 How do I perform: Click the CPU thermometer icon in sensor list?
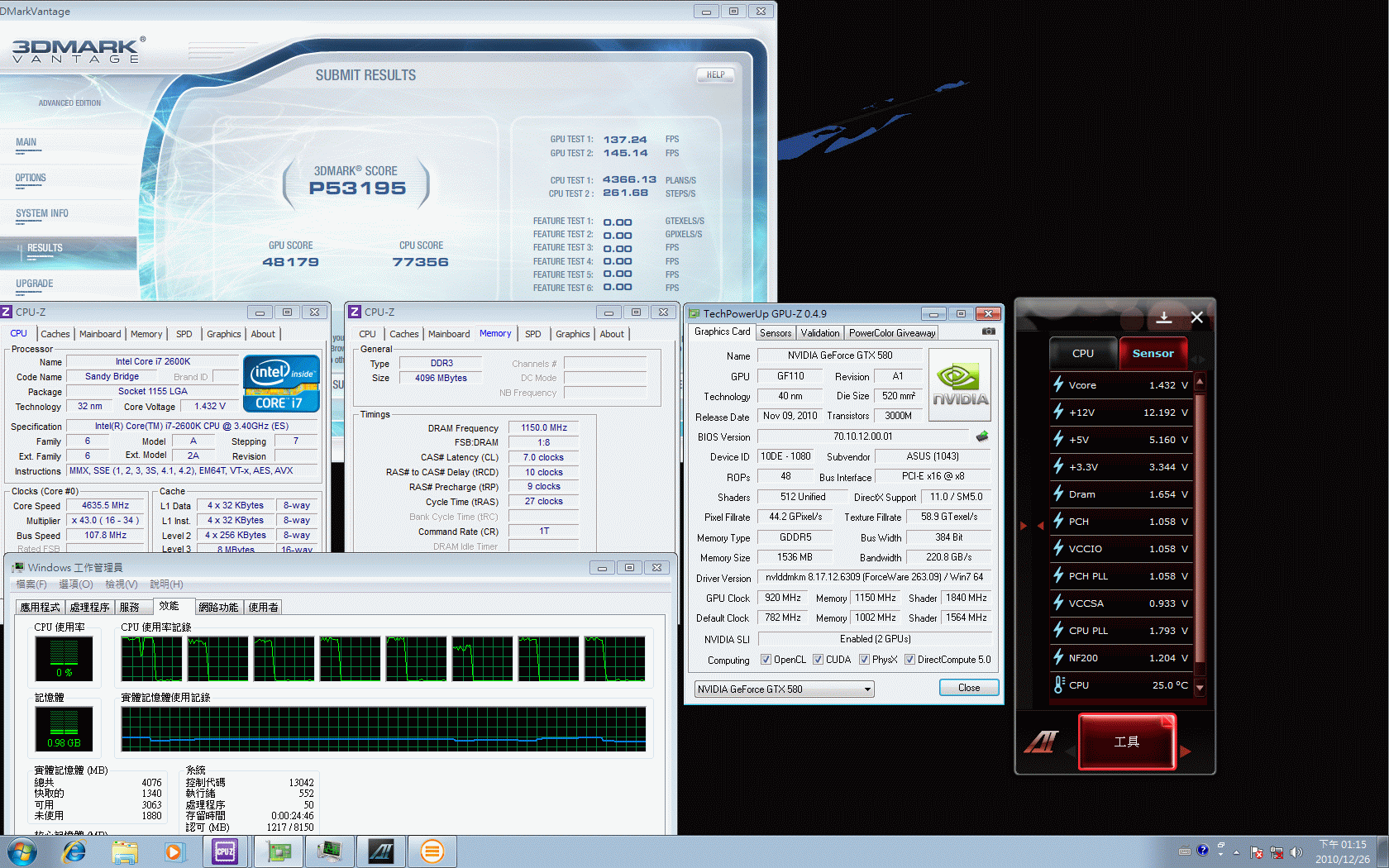click(1059, 684)
